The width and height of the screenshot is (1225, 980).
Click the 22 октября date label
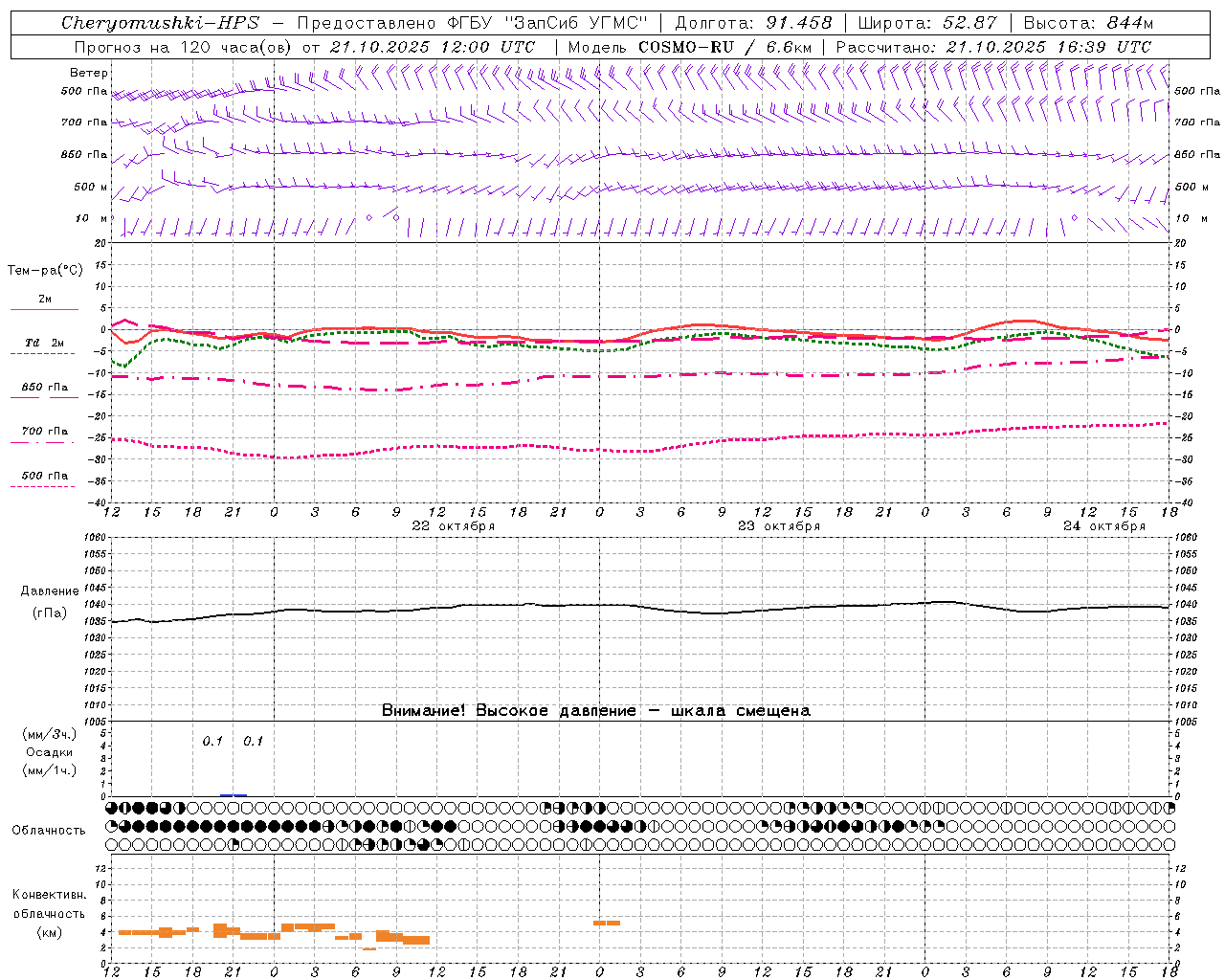tap(454, 526)
